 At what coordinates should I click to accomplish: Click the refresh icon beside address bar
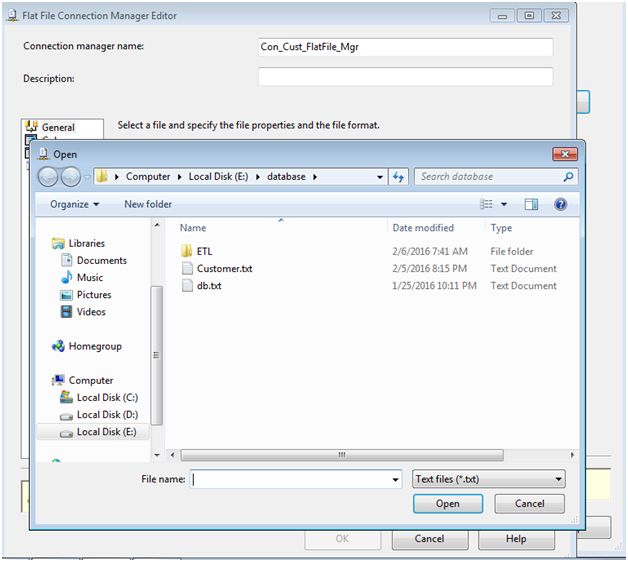[x=398, y=177]
